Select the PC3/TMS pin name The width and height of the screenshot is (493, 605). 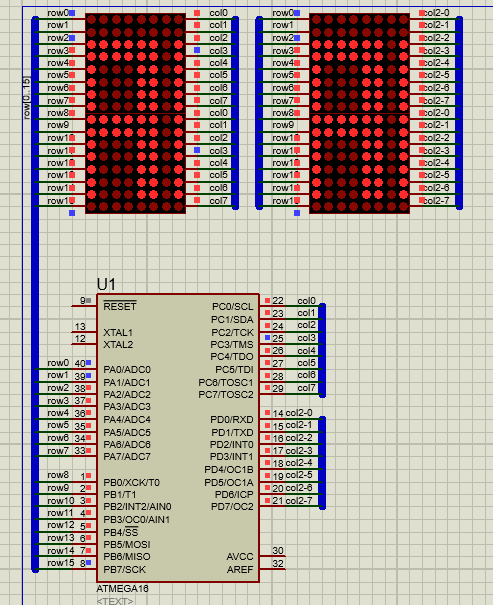pos(232,344)
